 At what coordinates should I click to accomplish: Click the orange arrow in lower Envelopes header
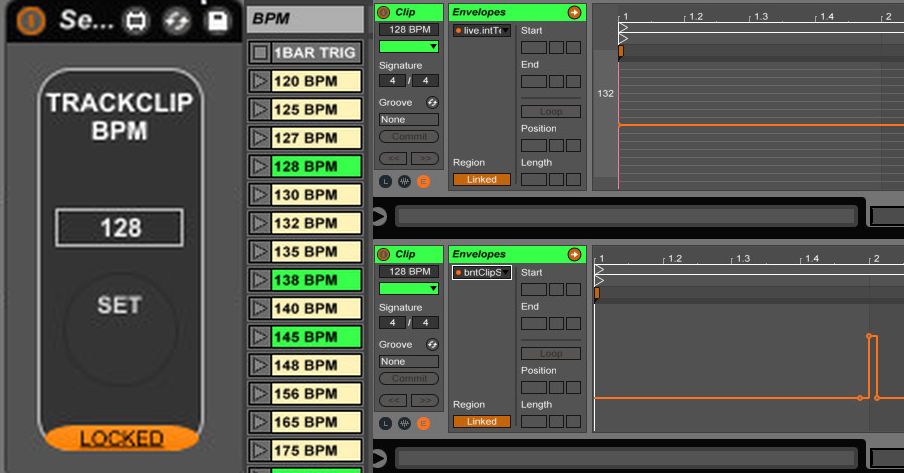pyautogui.click(x=574, y=254)
